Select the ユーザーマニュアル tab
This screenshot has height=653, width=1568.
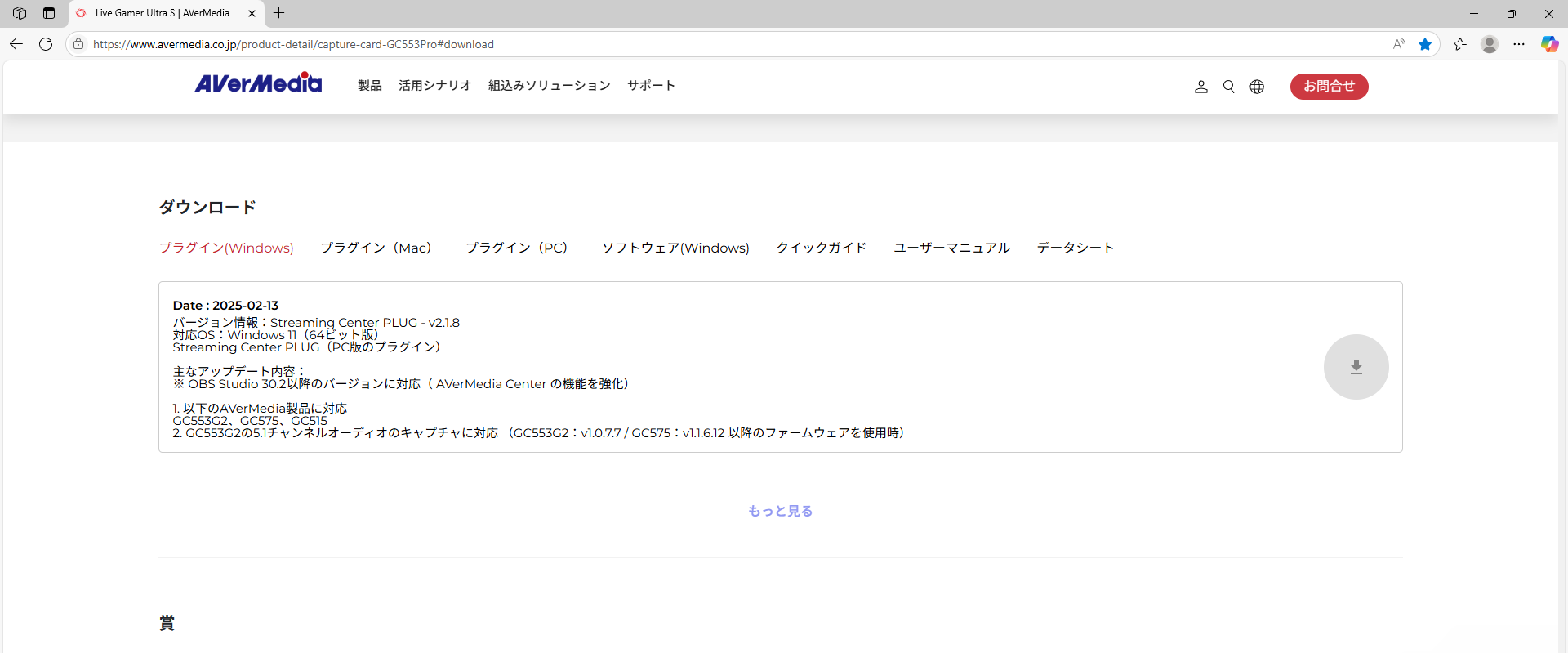click(x=951, y=248)
